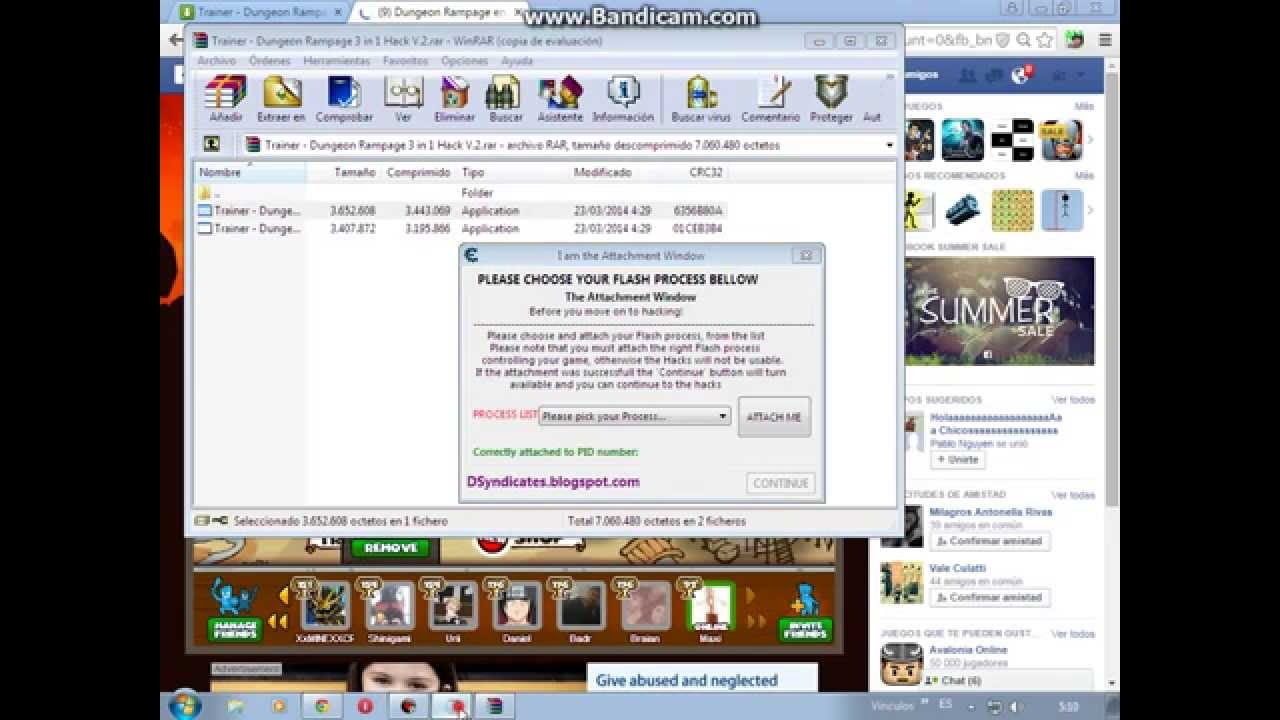Image resolution: width=1280 pixels, height=720 pixels.
Task: Open Milagros Antonella Rivas profile link
Action: [x=991, y=512]
